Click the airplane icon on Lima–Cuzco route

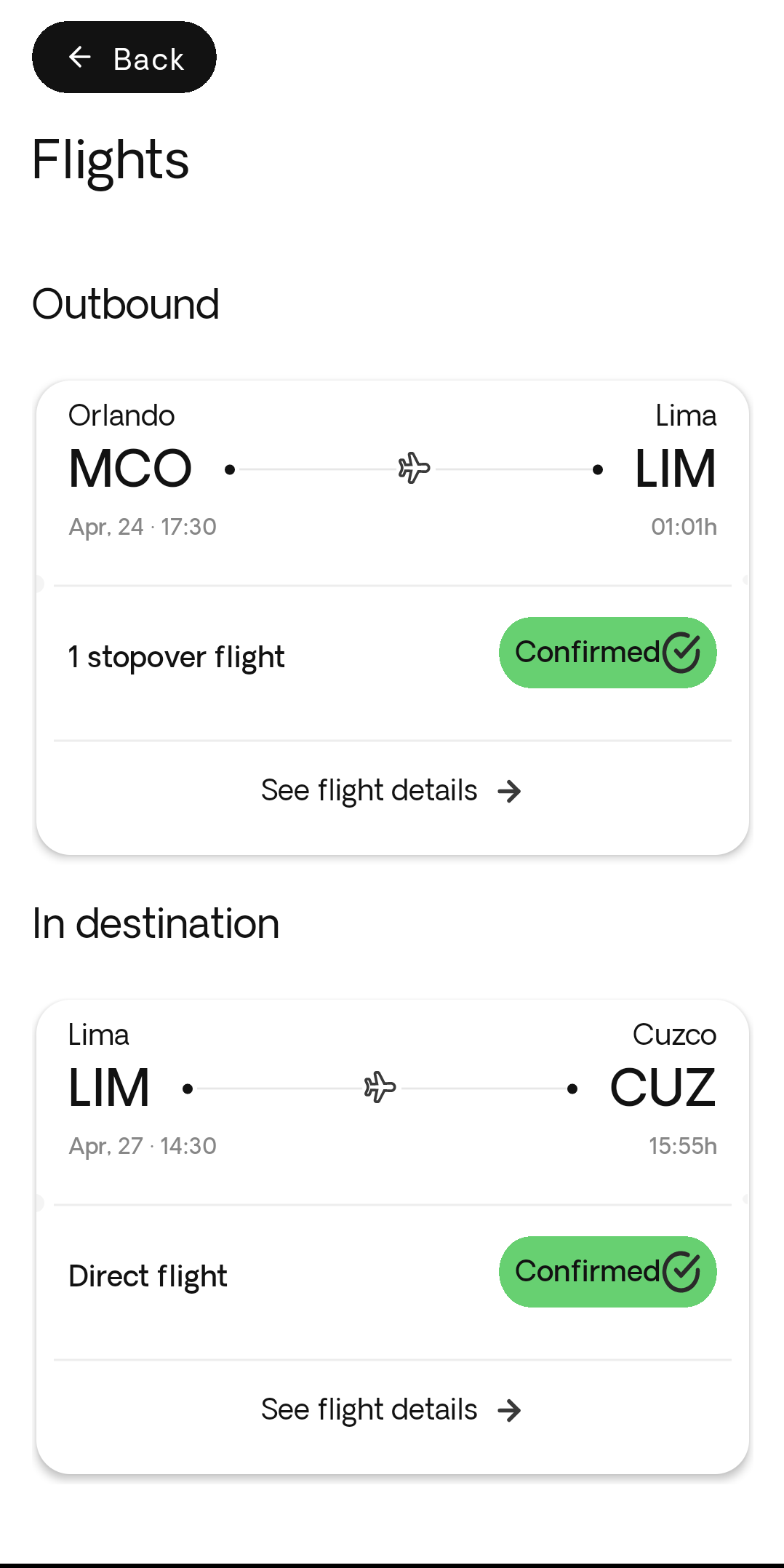(380, 1087)
